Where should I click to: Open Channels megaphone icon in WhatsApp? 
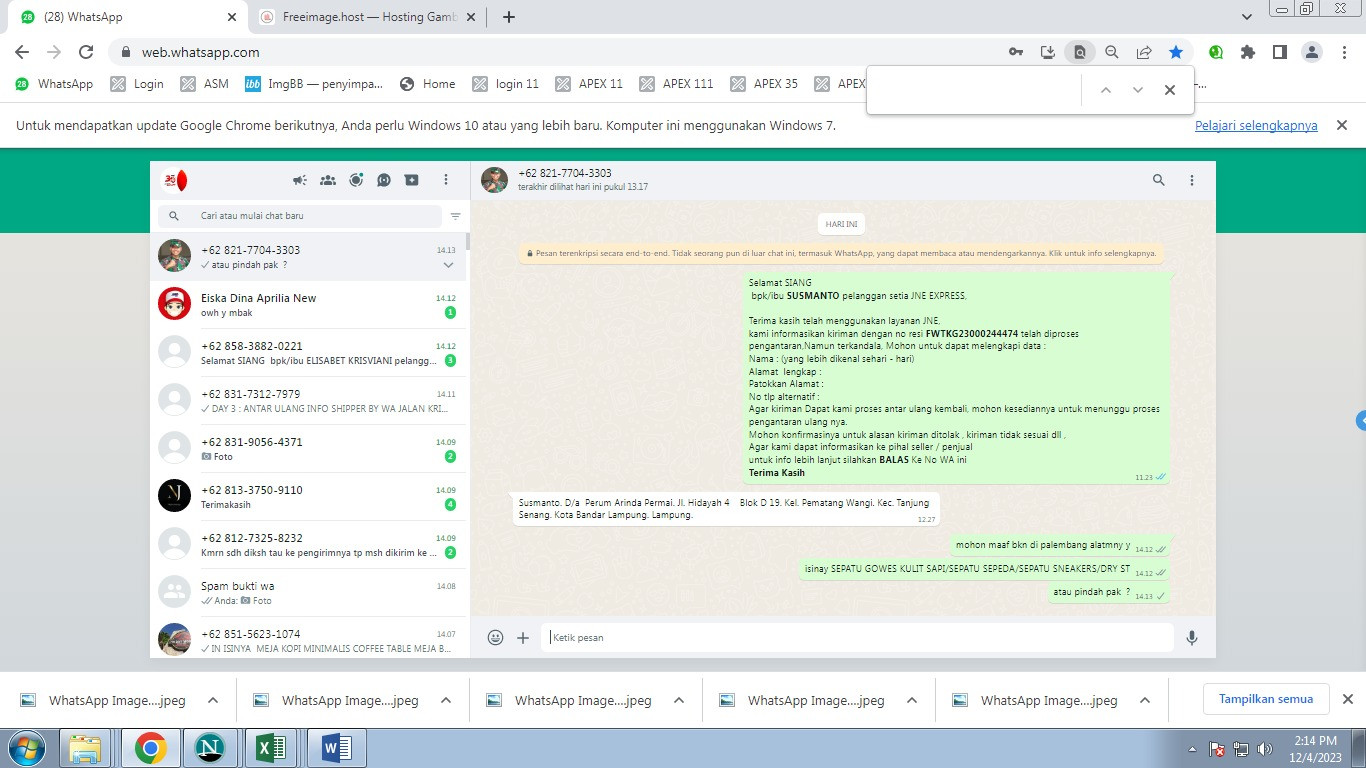(299, 180)
